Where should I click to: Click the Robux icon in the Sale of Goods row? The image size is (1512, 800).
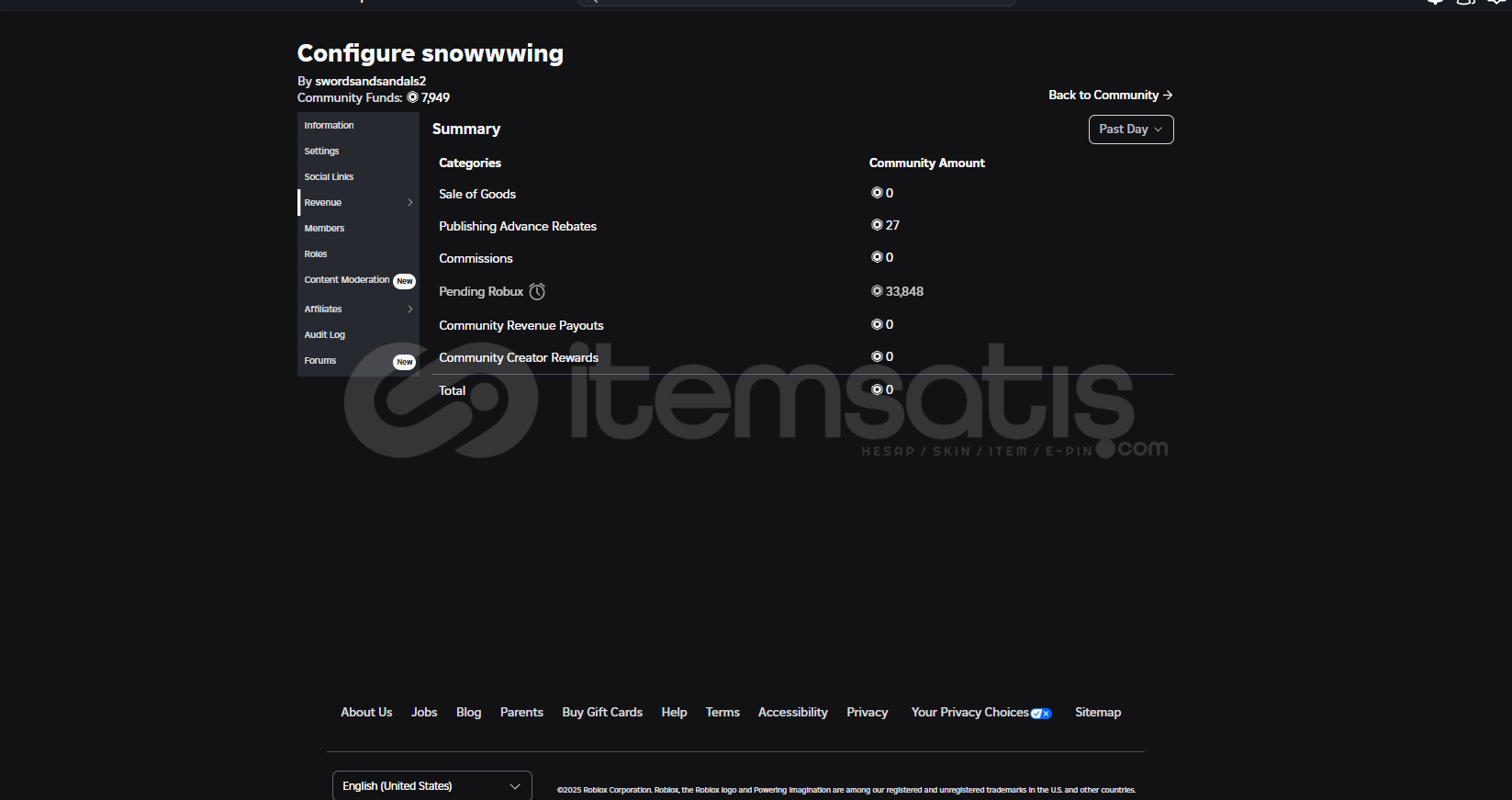tap(877, 193)
